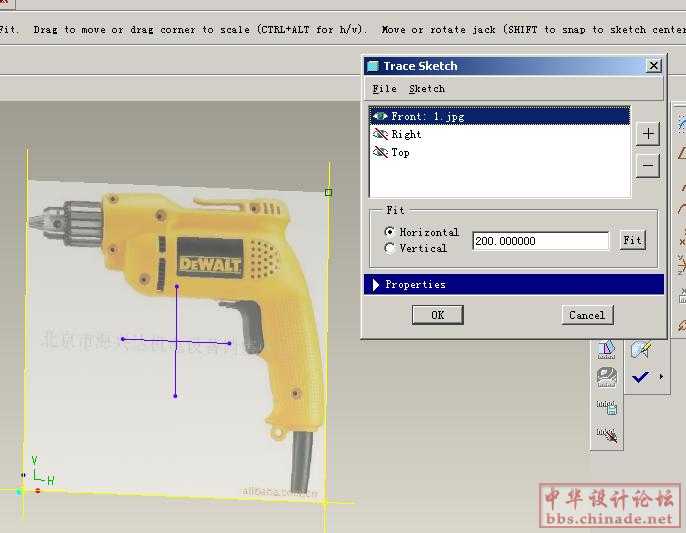Click the pencil sketch icon above checkmark
Viewport: 686px width, 533px height.
tap(642, 350)
